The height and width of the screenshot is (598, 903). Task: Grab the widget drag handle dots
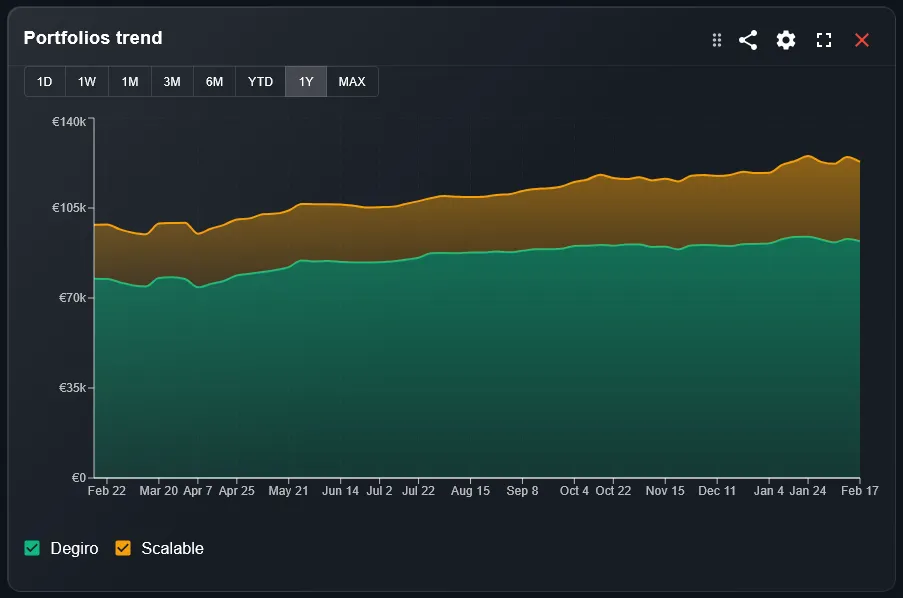(716, 40)
